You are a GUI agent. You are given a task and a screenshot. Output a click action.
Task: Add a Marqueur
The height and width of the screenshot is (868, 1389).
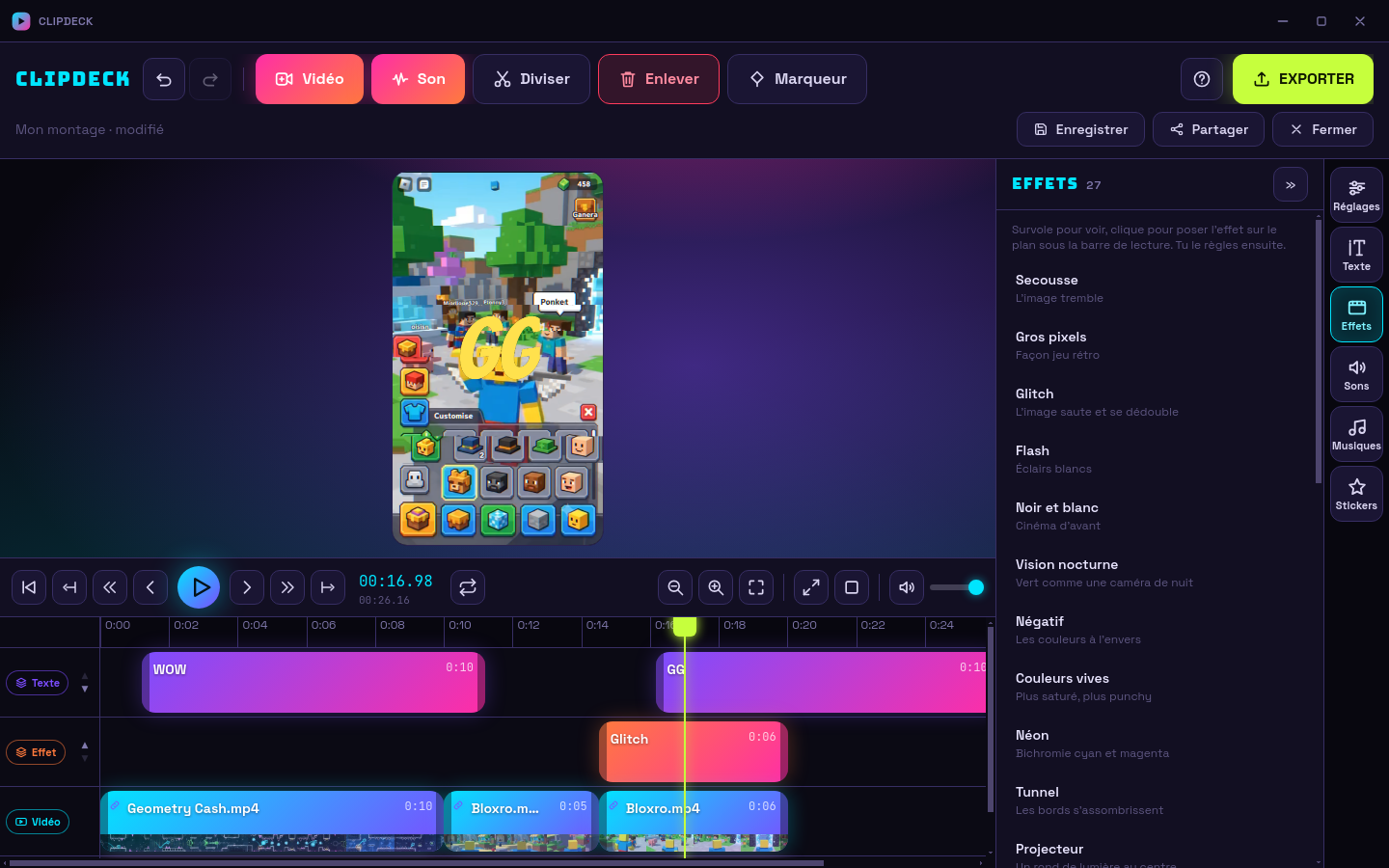[x=798, y=79]
